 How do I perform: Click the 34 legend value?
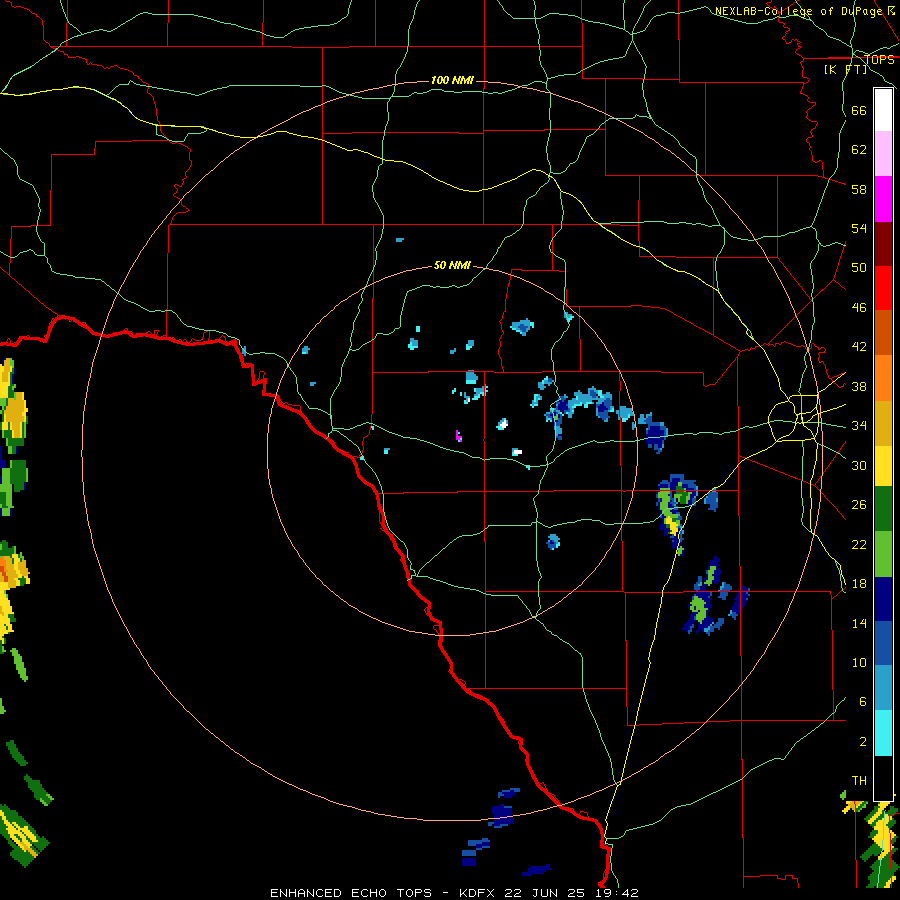tap(859, 425)
